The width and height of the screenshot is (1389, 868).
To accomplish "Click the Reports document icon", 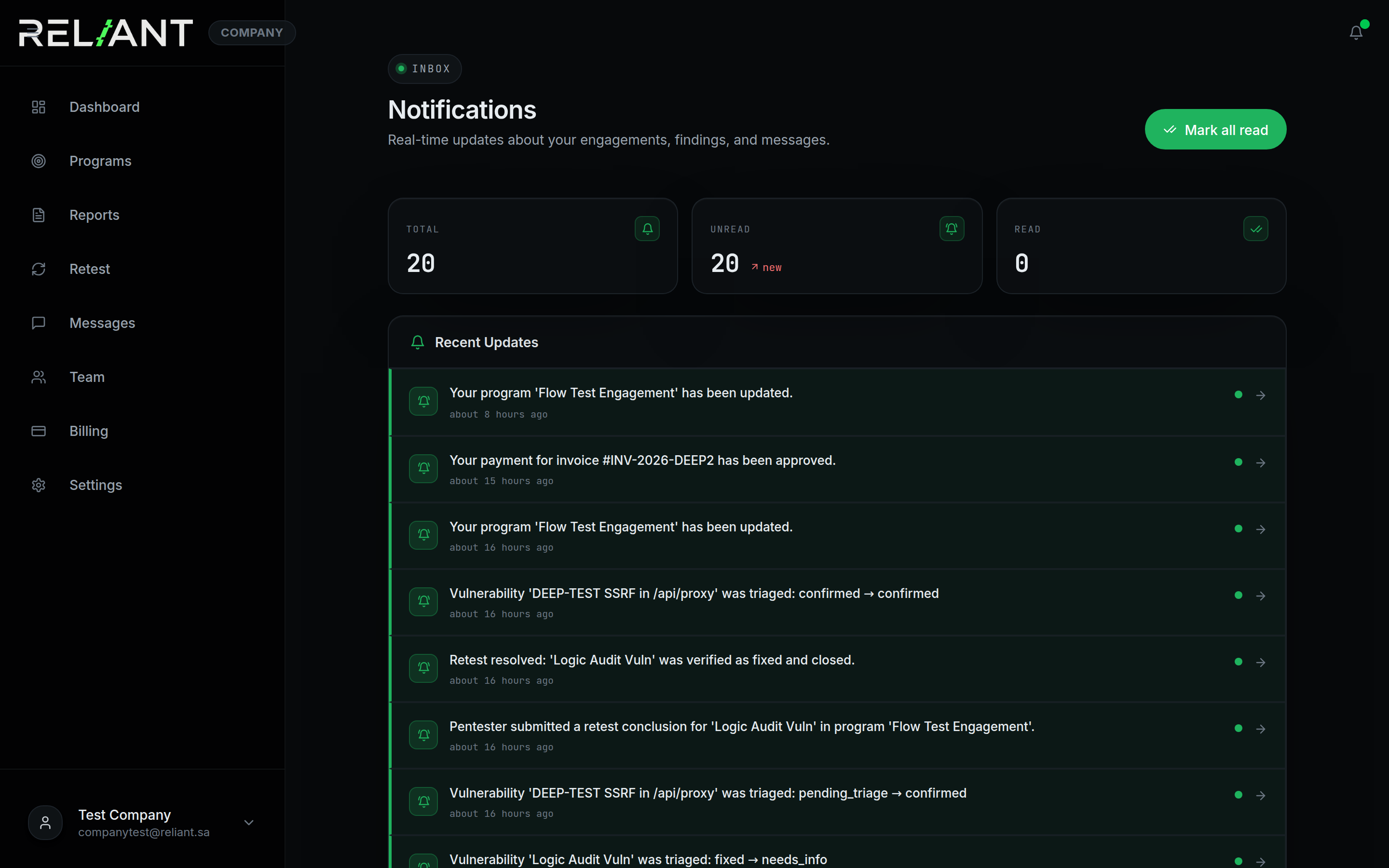I will coord(39,215).
